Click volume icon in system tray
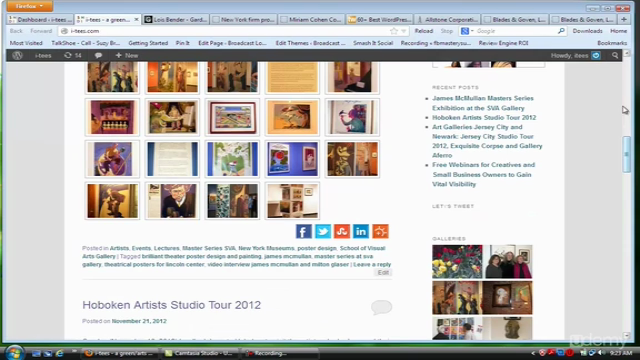640x360 pixels. [x=600, y=353]
